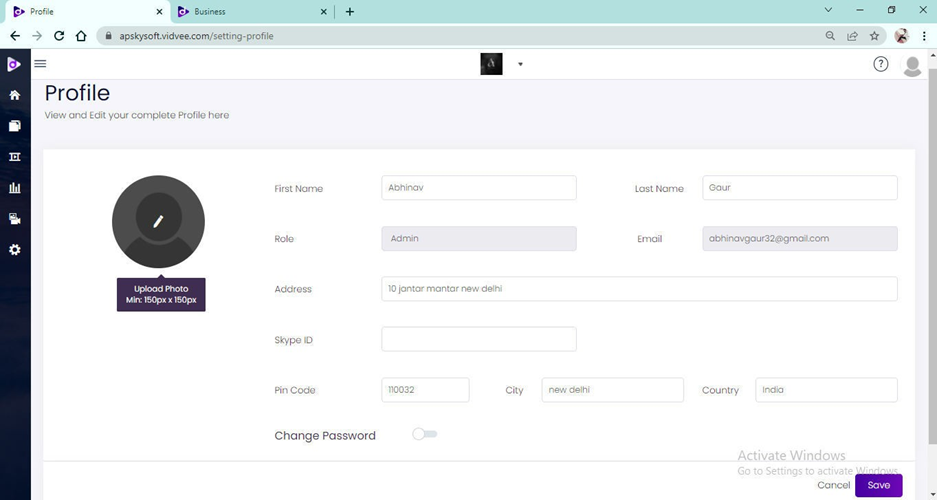Click the workspace thumbnail image in the header
The height and width of the screenshot is (500, 937).
click(491, 64)
